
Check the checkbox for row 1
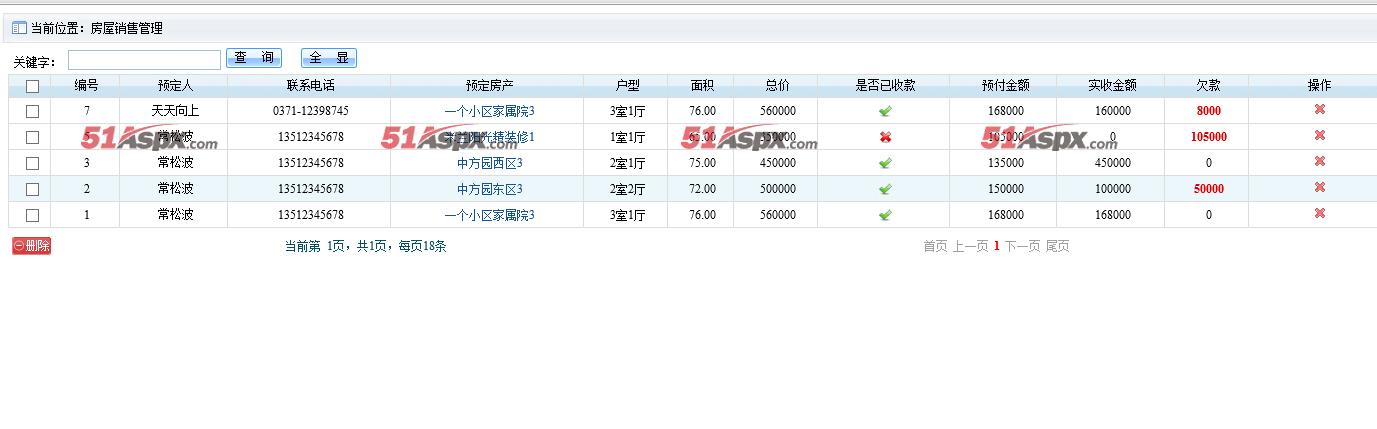[x=32, y=215]
